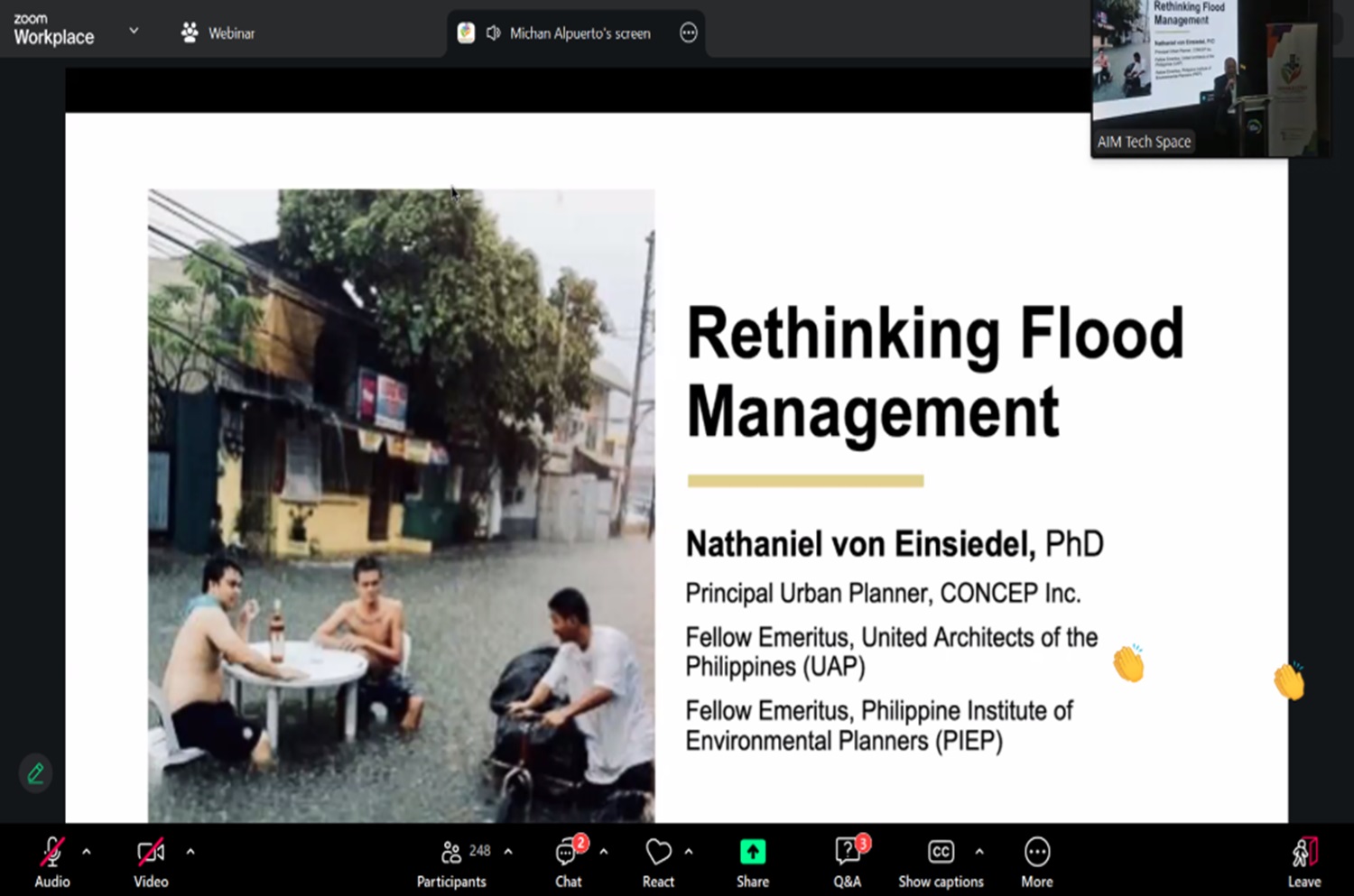Viewport: 1354px width, 896px height.
Task: Expand audio settings arrow next to Audio
Action: pyautogui.click(x=87, y=851)
